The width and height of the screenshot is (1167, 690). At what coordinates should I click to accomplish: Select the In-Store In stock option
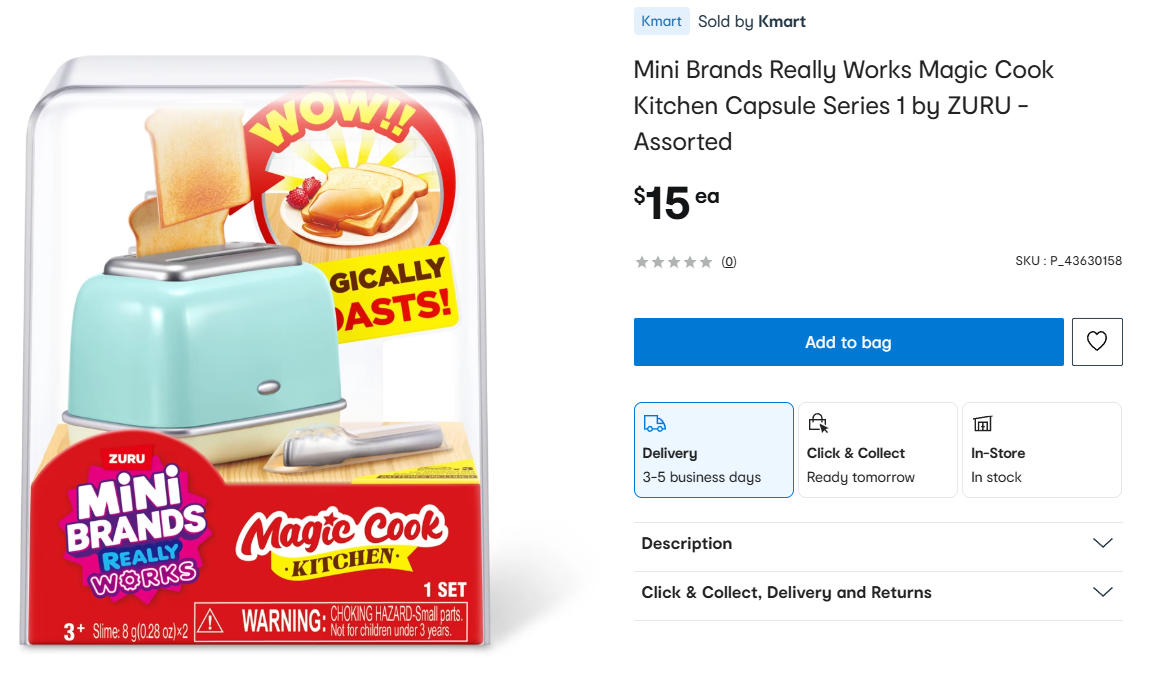1041,450
